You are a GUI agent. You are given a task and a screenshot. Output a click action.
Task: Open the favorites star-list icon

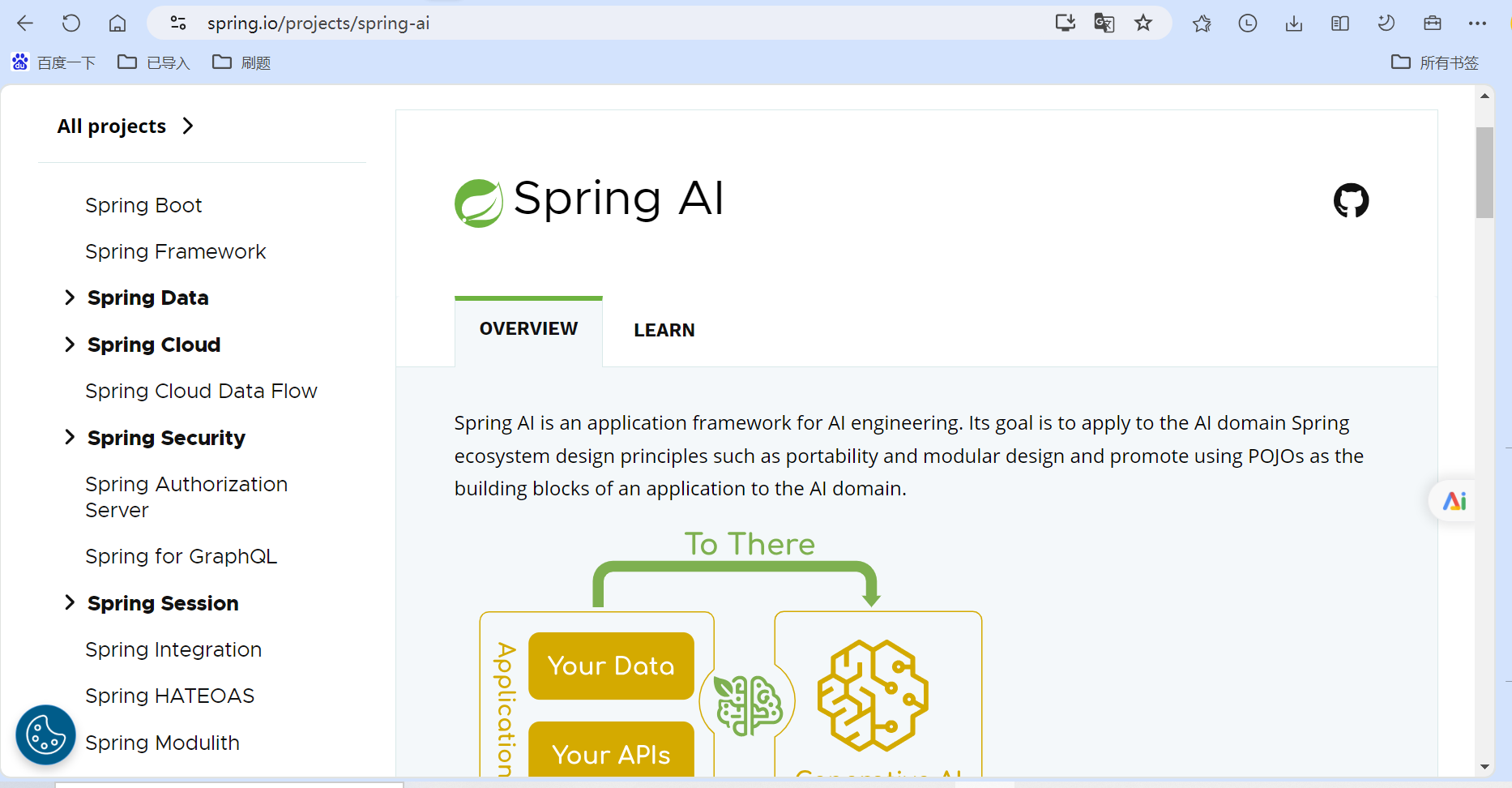1202,24
